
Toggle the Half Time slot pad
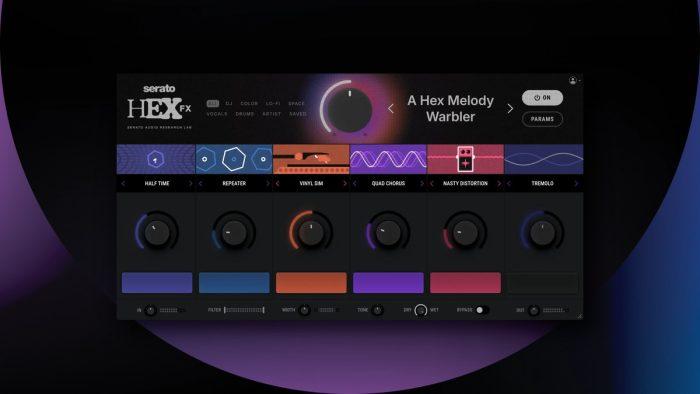coord(157,282)
